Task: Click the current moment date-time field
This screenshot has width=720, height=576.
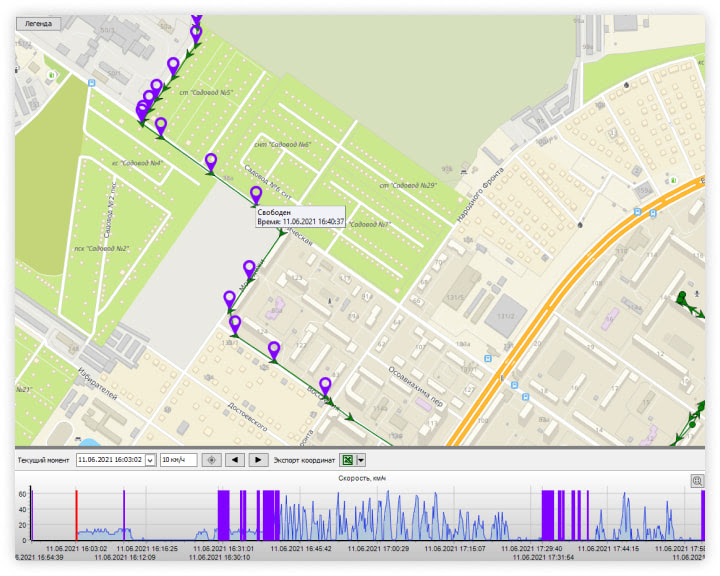Action: 110,460
